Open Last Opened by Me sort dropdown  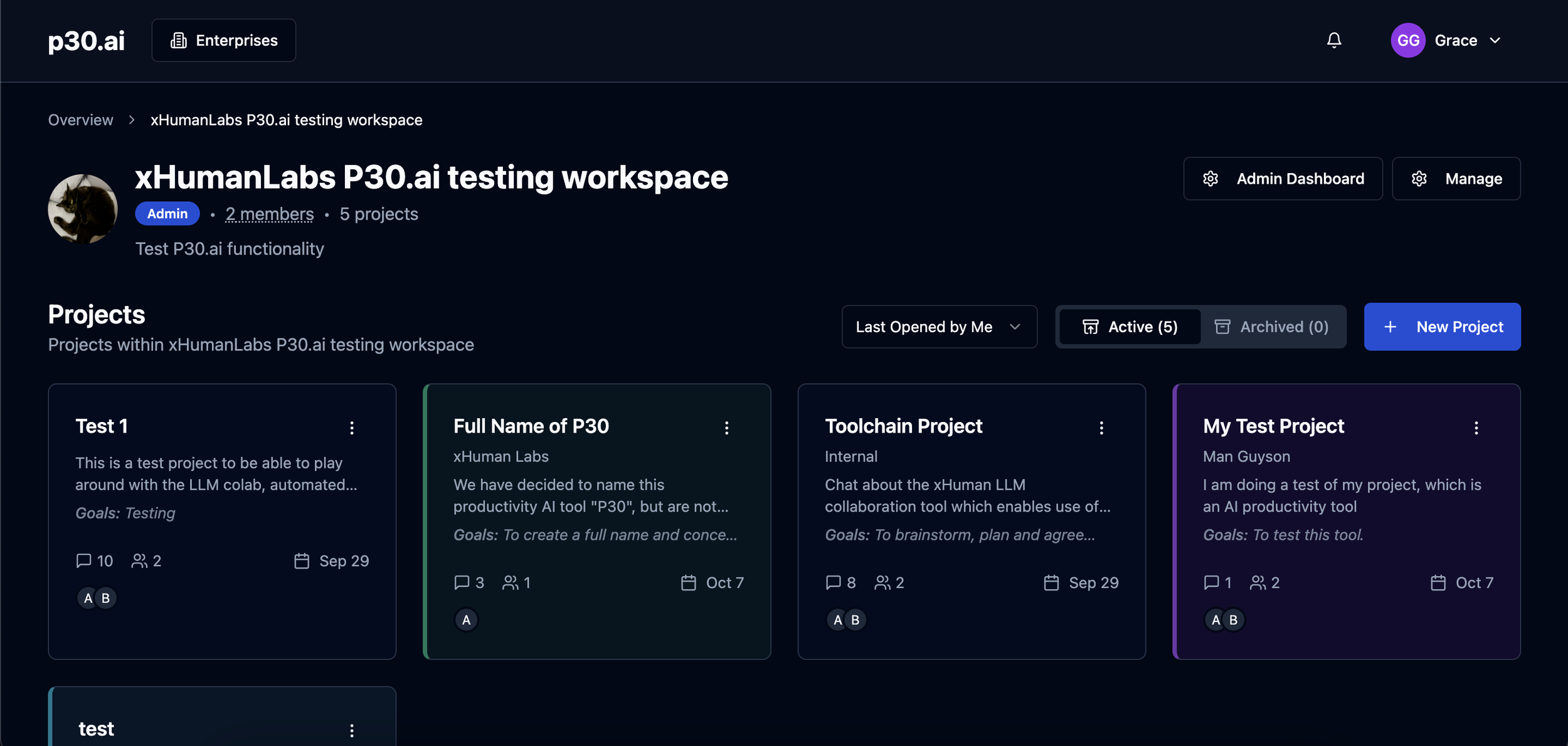click(x=938, y=327)
